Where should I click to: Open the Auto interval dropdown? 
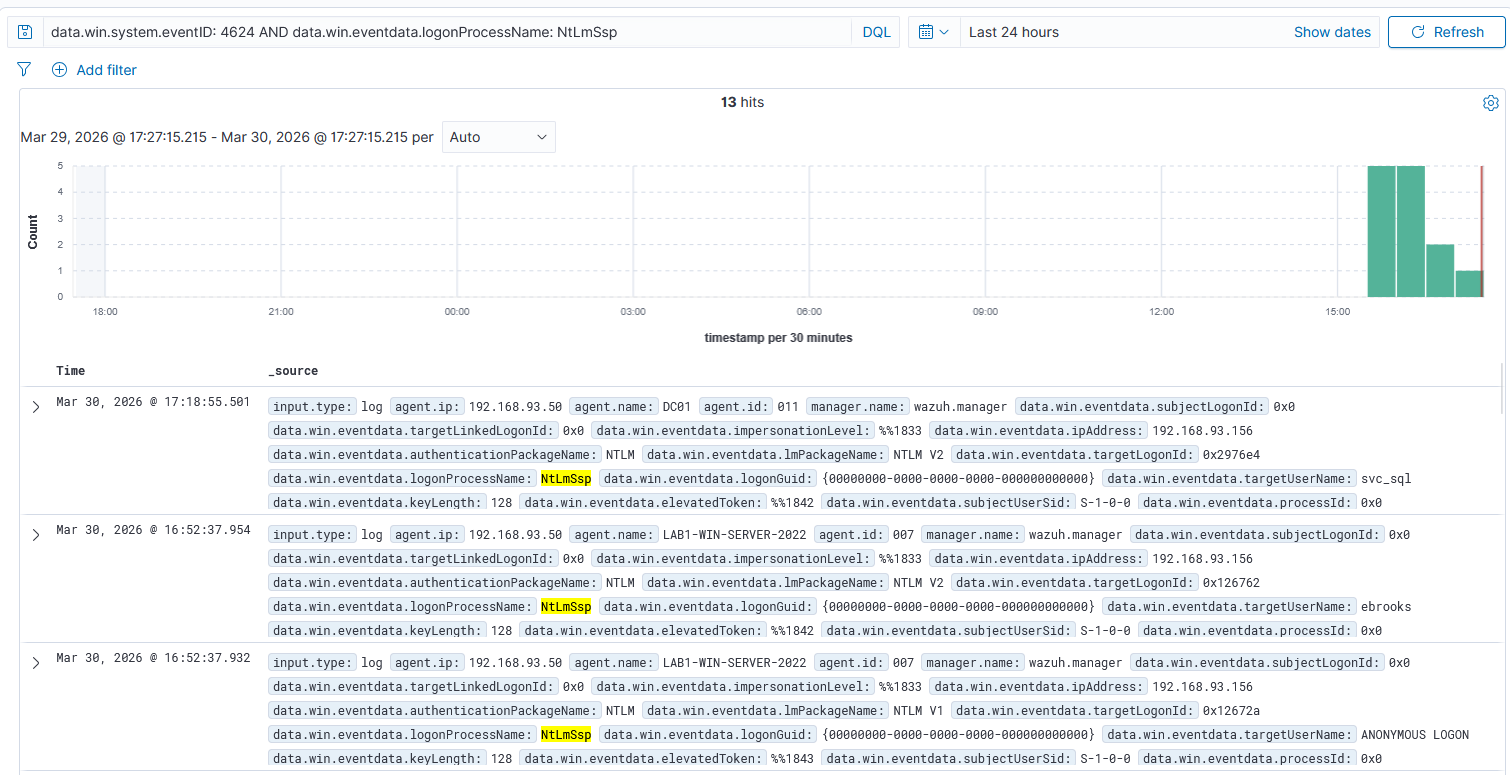(498, 137)
